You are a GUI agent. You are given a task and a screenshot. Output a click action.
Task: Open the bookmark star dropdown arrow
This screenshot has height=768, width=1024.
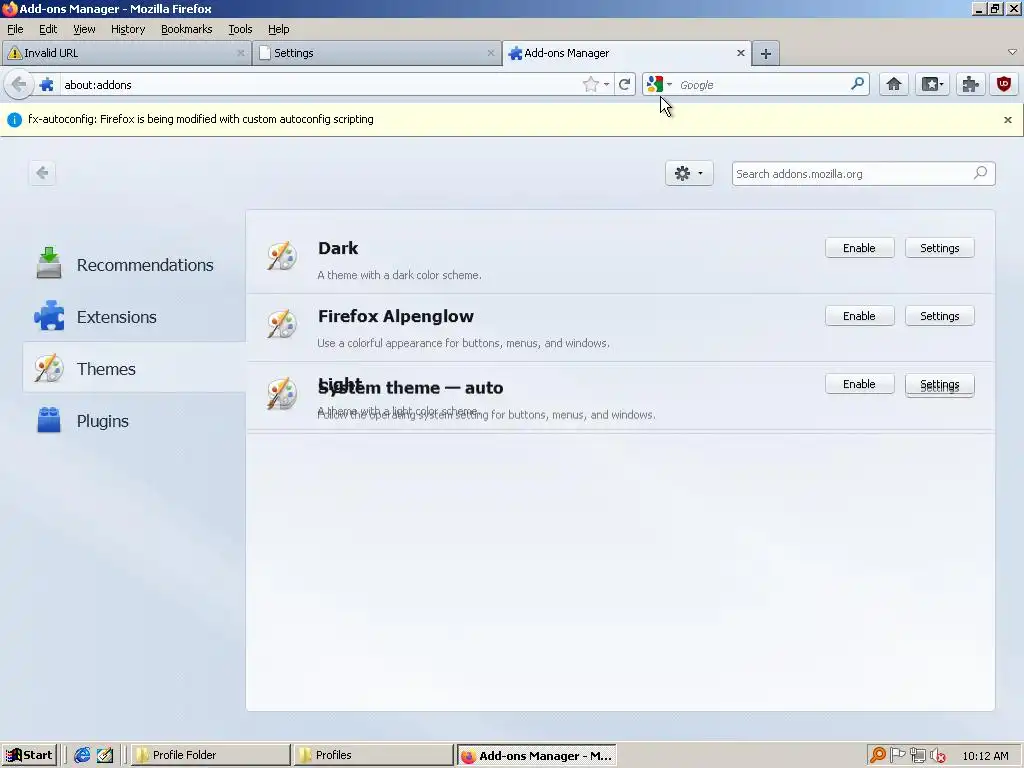point(607,85)
